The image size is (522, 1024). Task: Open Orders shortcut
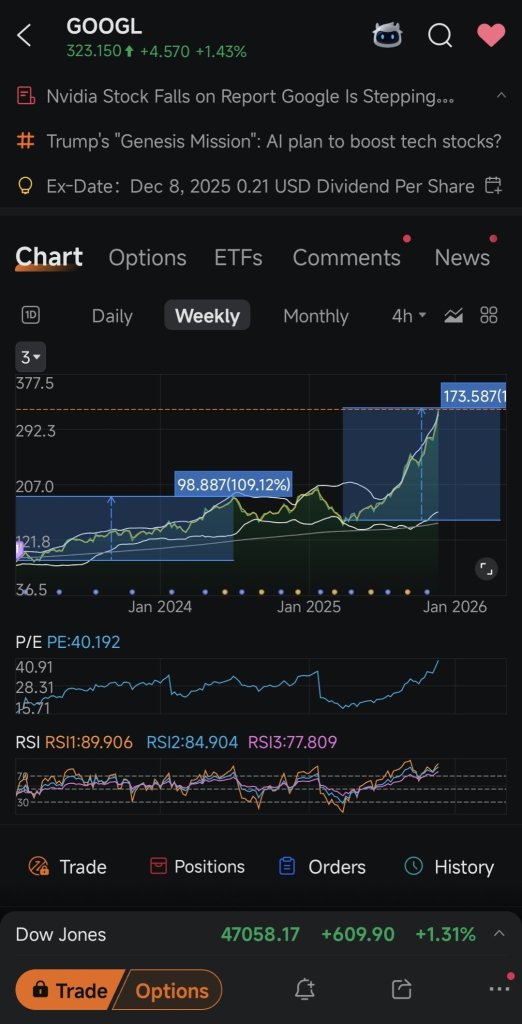(x=321, y=867)
